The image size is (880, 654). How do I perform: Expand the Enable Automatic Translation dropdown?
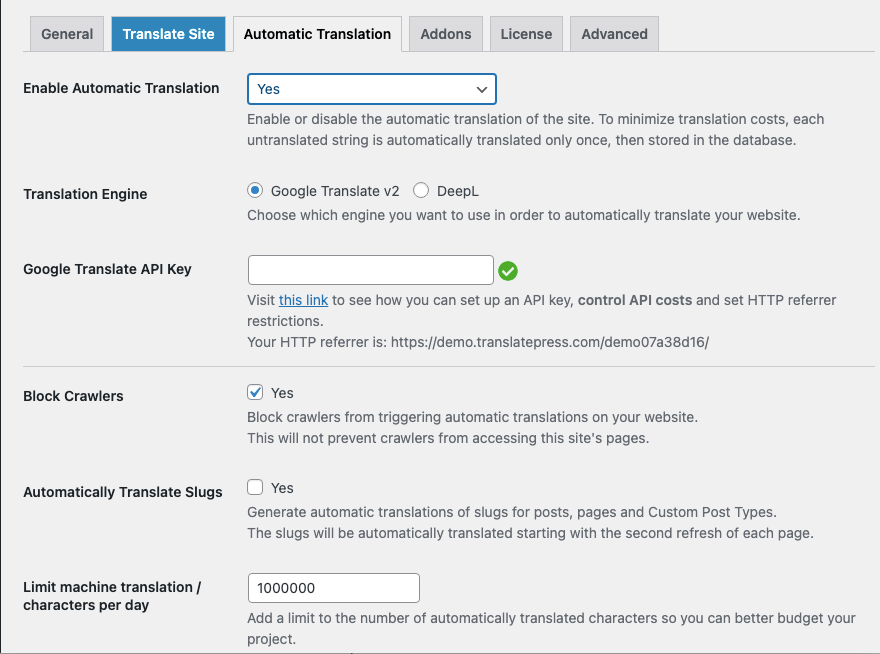pyautogui.click(x=372, y=89)
